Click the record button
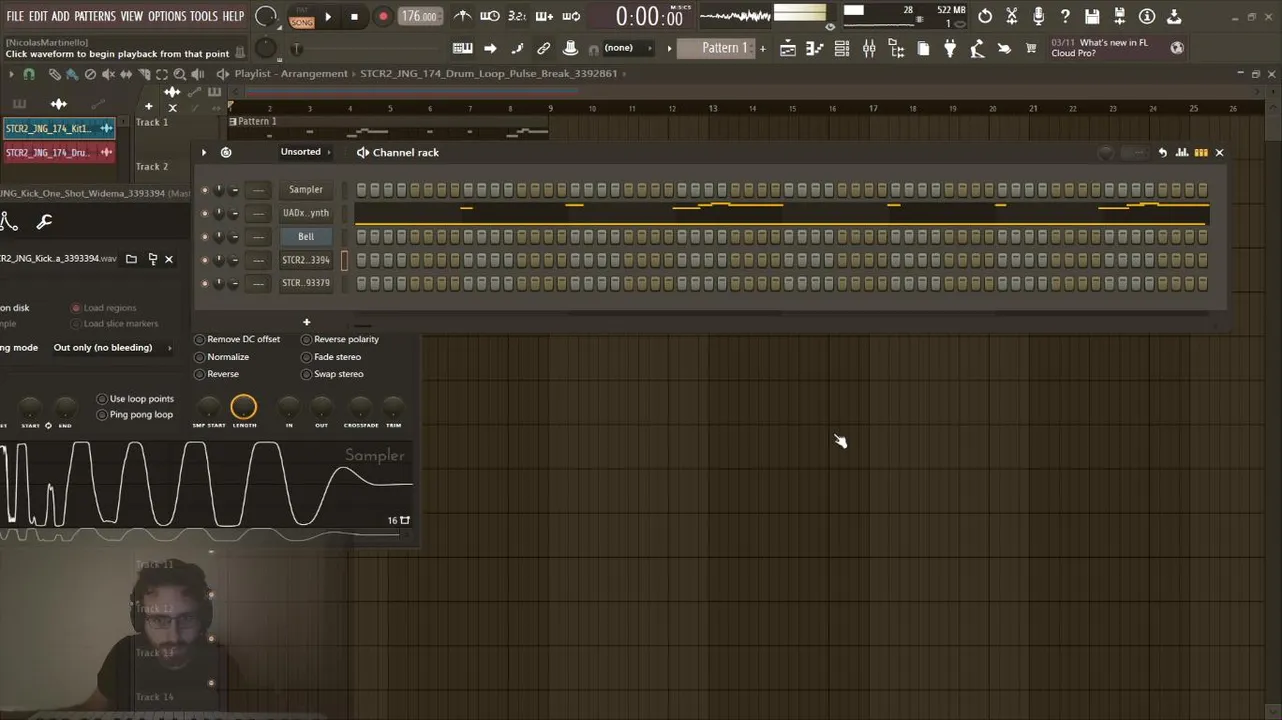 (383, 17)
